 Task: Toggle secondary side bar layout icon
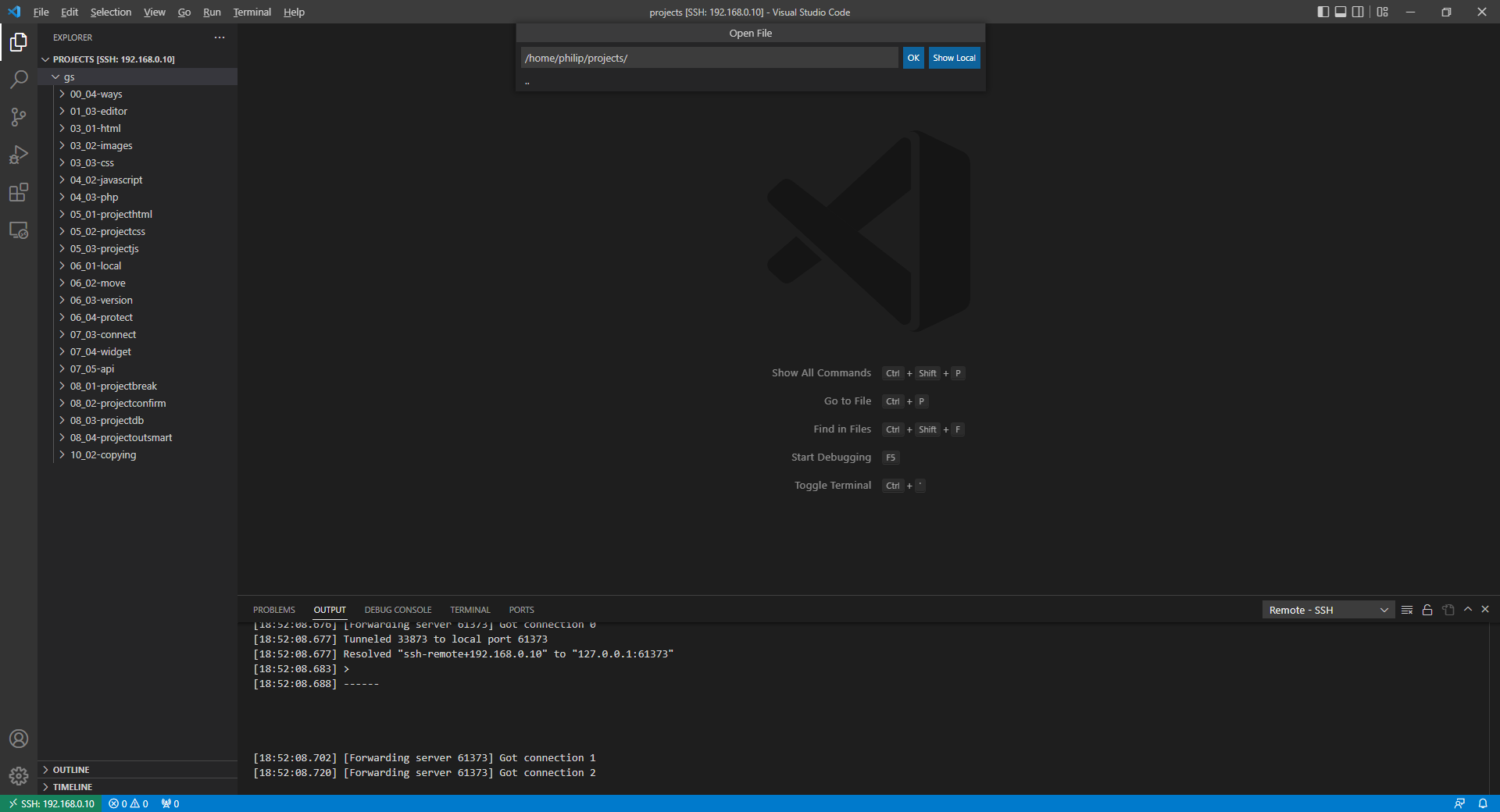(1358, 12)
